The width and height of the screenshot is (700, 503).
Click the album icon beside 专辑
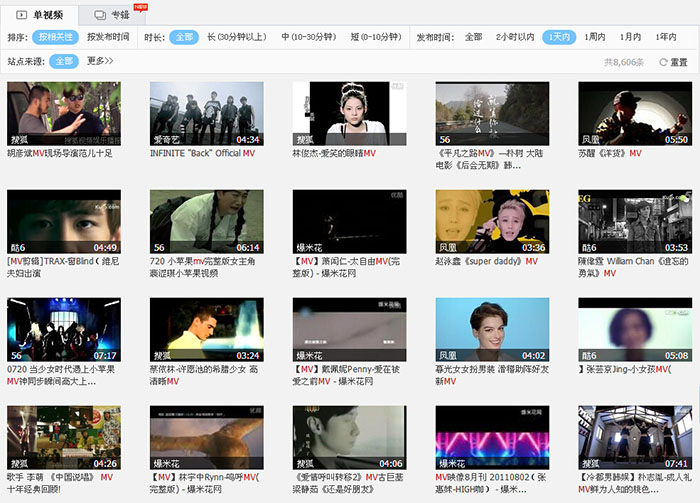(x=98, y=15)
